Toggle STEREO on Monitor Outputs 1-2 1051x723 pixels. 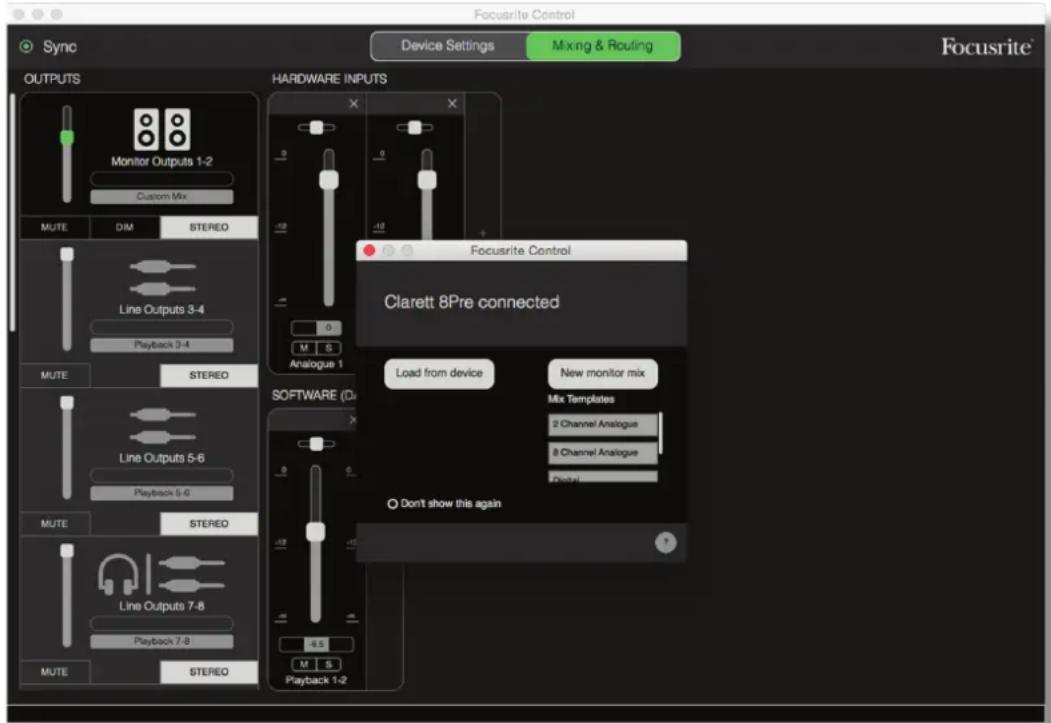point(208,227)
